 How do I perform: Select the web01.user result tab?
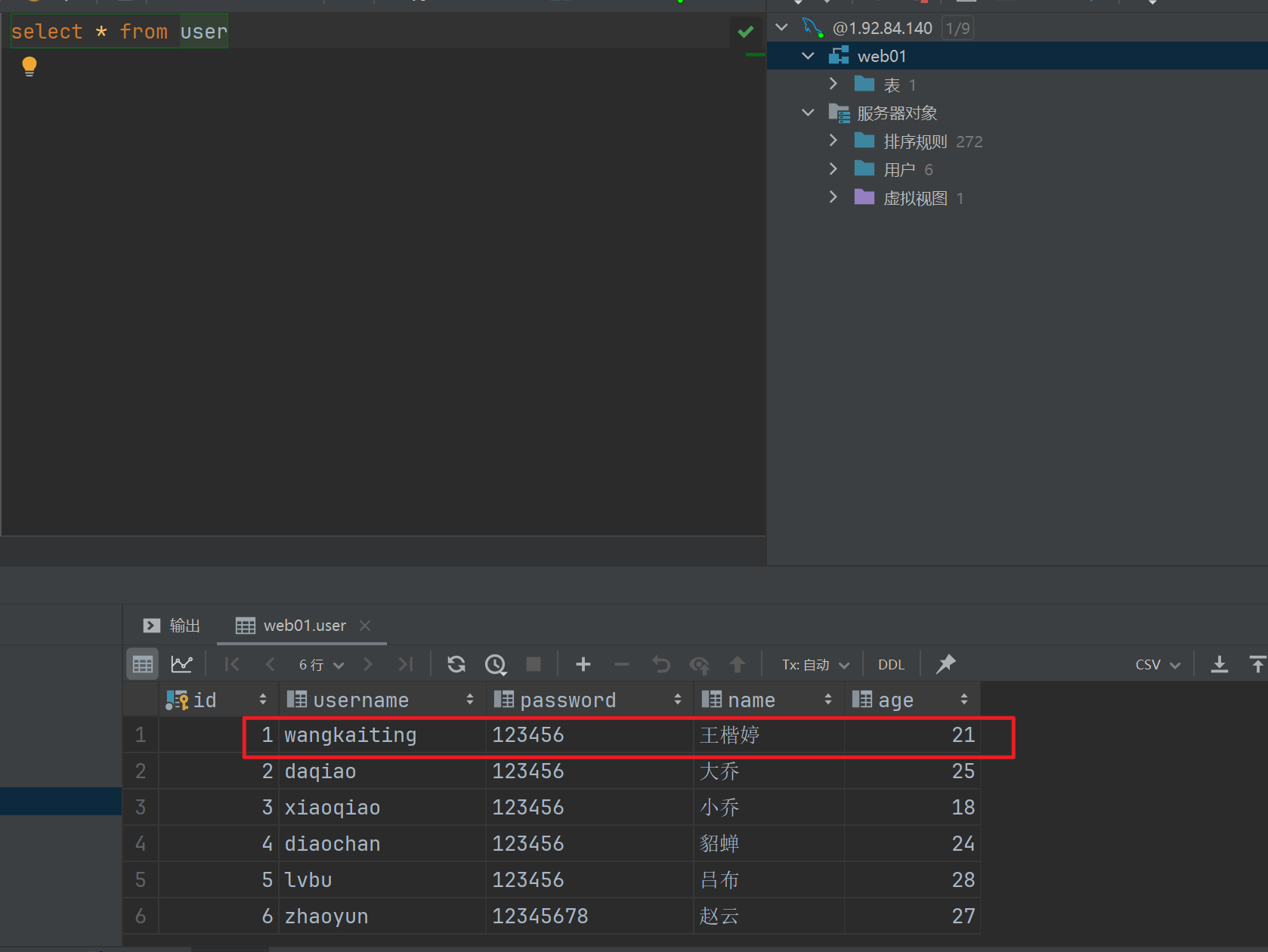tap(304, 626)
